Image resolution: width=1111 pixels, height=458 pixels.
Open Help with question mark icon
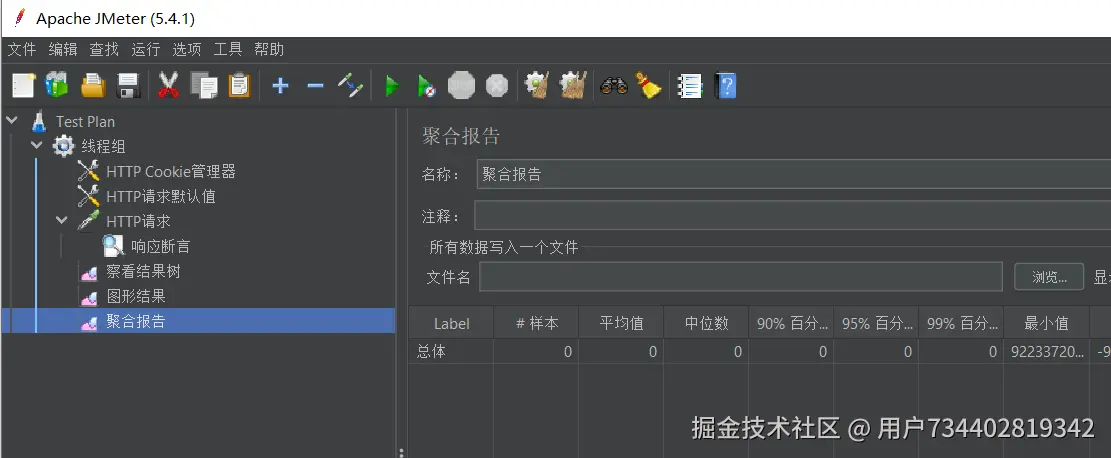(x=726, y=86)
